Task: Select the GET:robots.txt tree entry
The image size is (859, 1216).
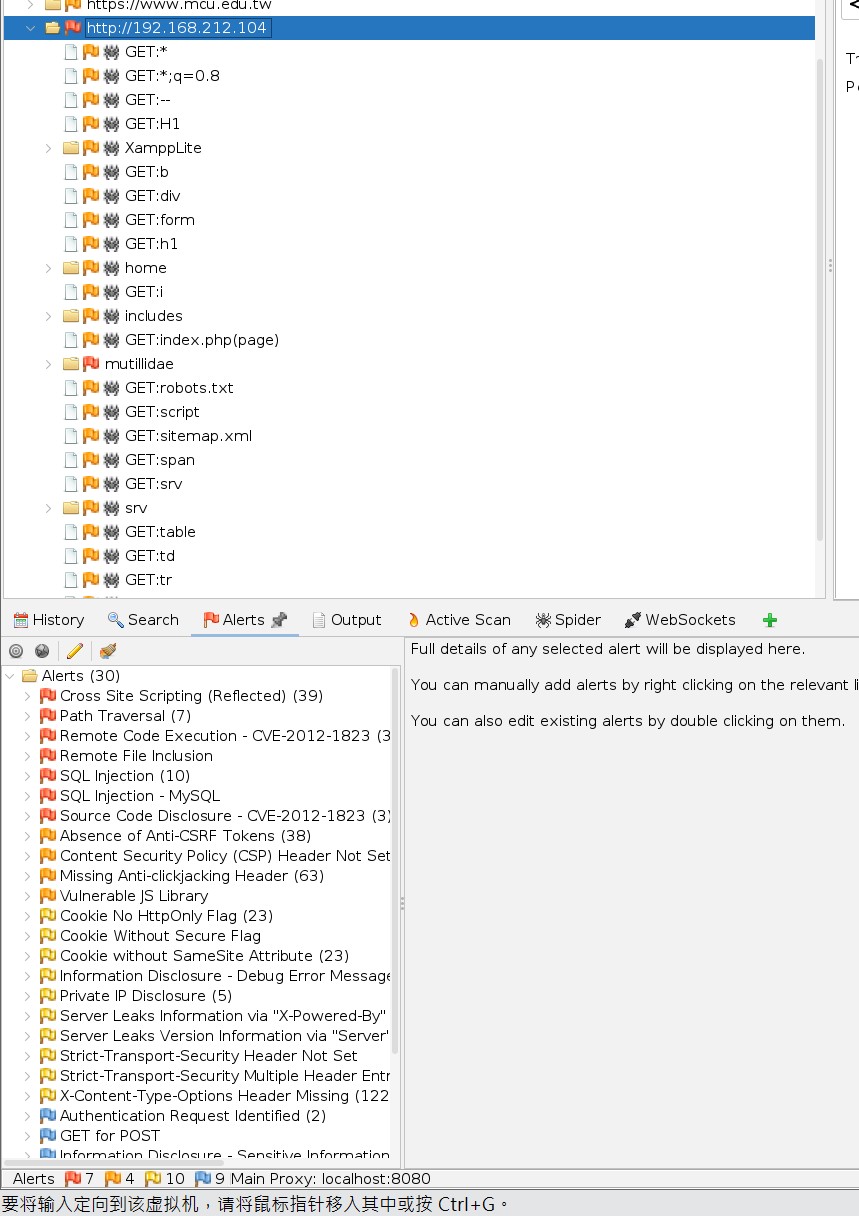Action: pos(178,388)
